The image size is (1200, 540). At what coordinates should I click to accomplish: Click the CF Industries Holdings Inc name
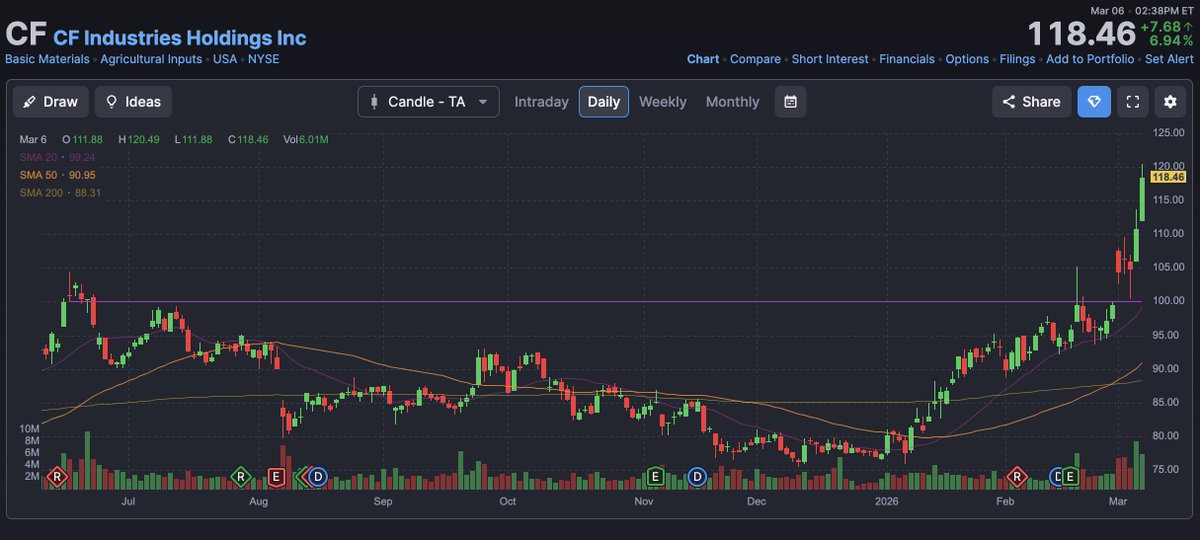coord(180,38)
